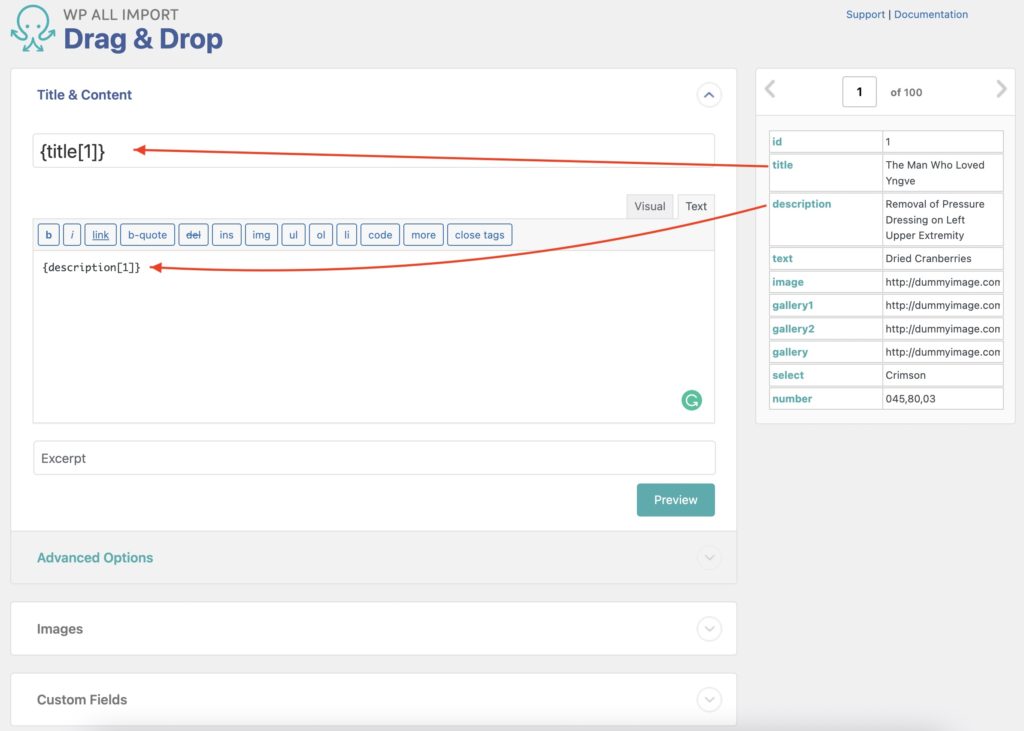This screenshot has height=731, width=1024.
Task: Insert a hyperlink using the link tool
Action: [x=100, y=234]
